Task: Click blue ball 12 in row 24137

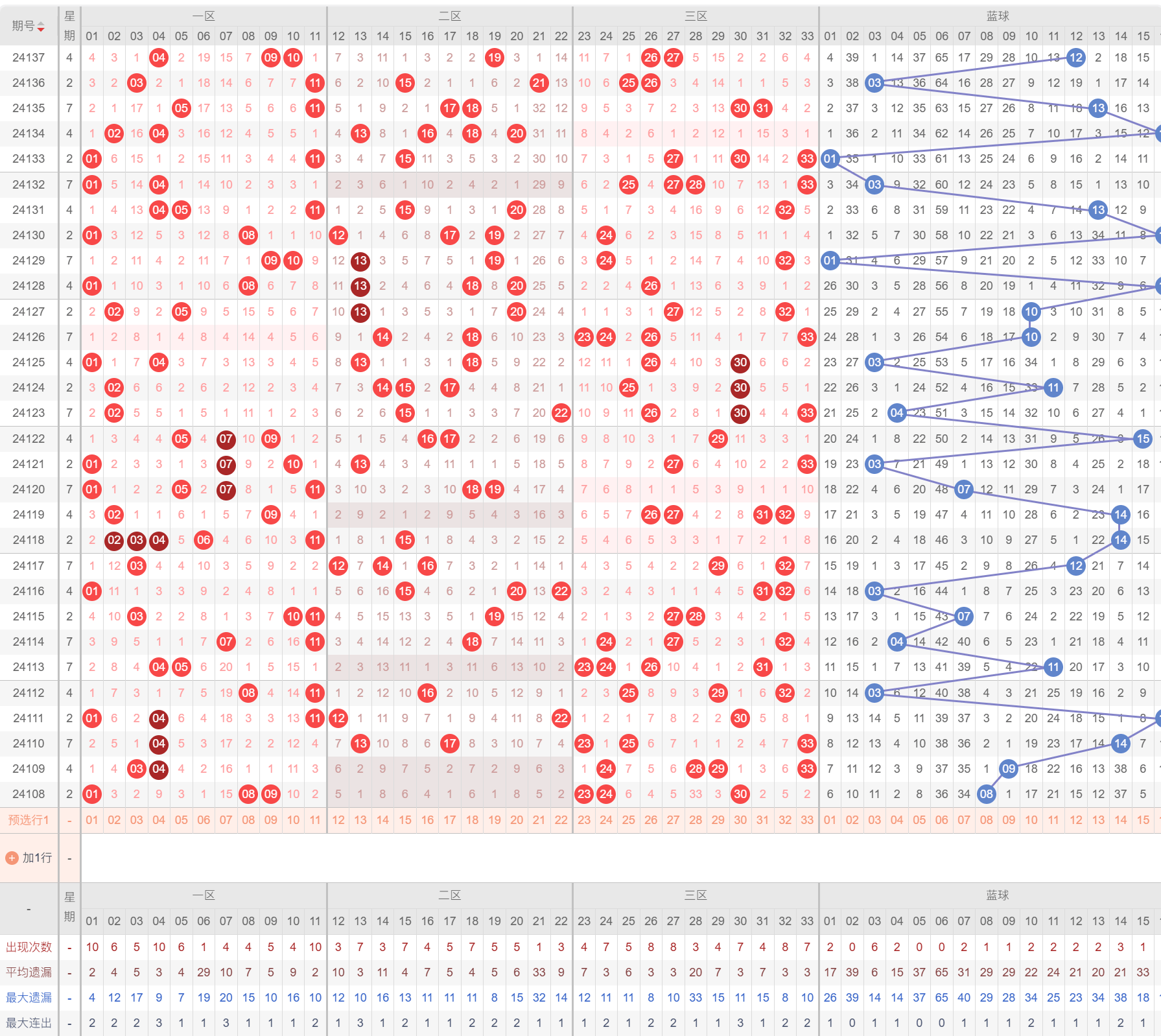Action: pos(1076,58)
